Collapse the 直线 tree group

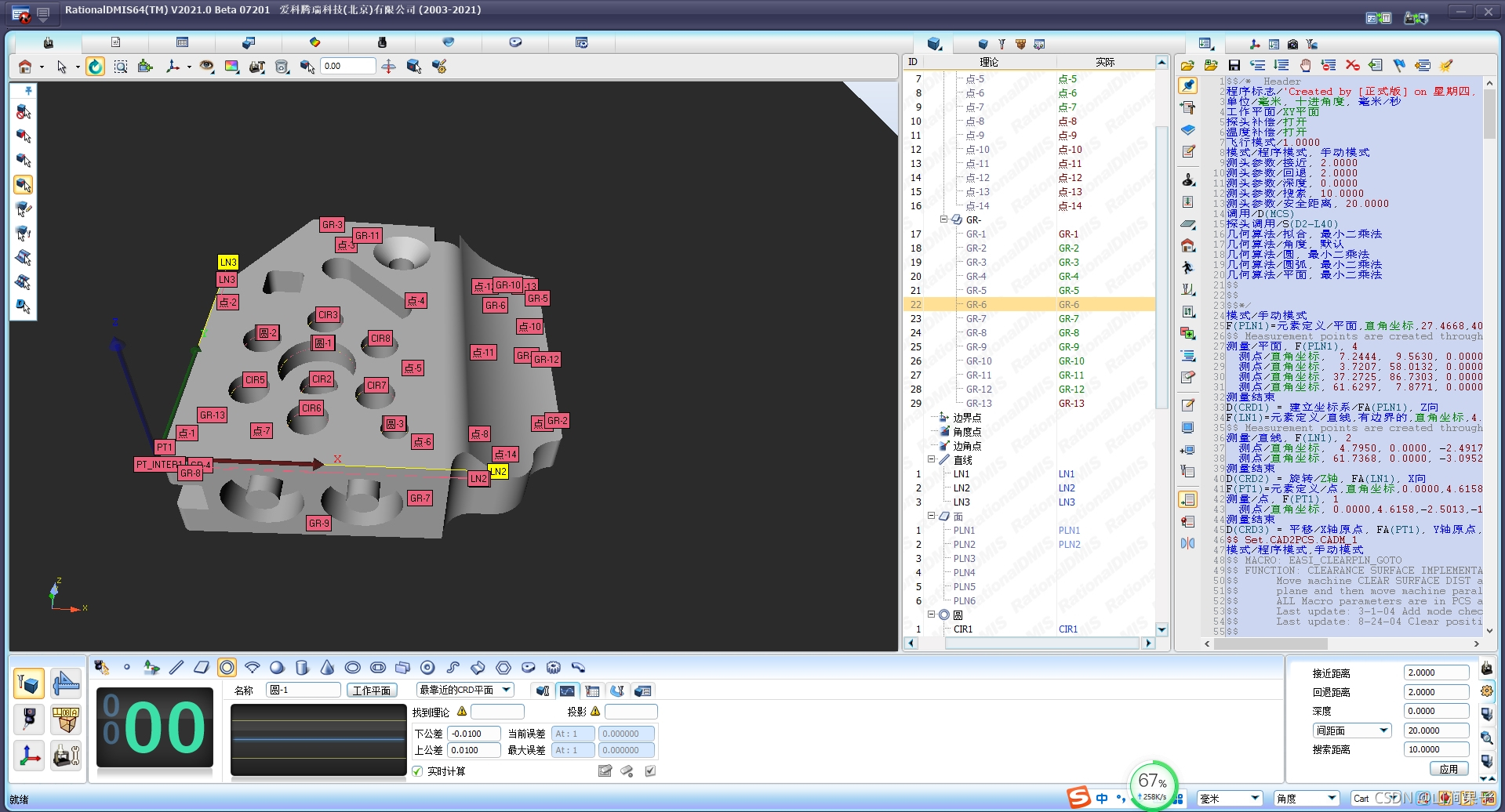(932, 460)
